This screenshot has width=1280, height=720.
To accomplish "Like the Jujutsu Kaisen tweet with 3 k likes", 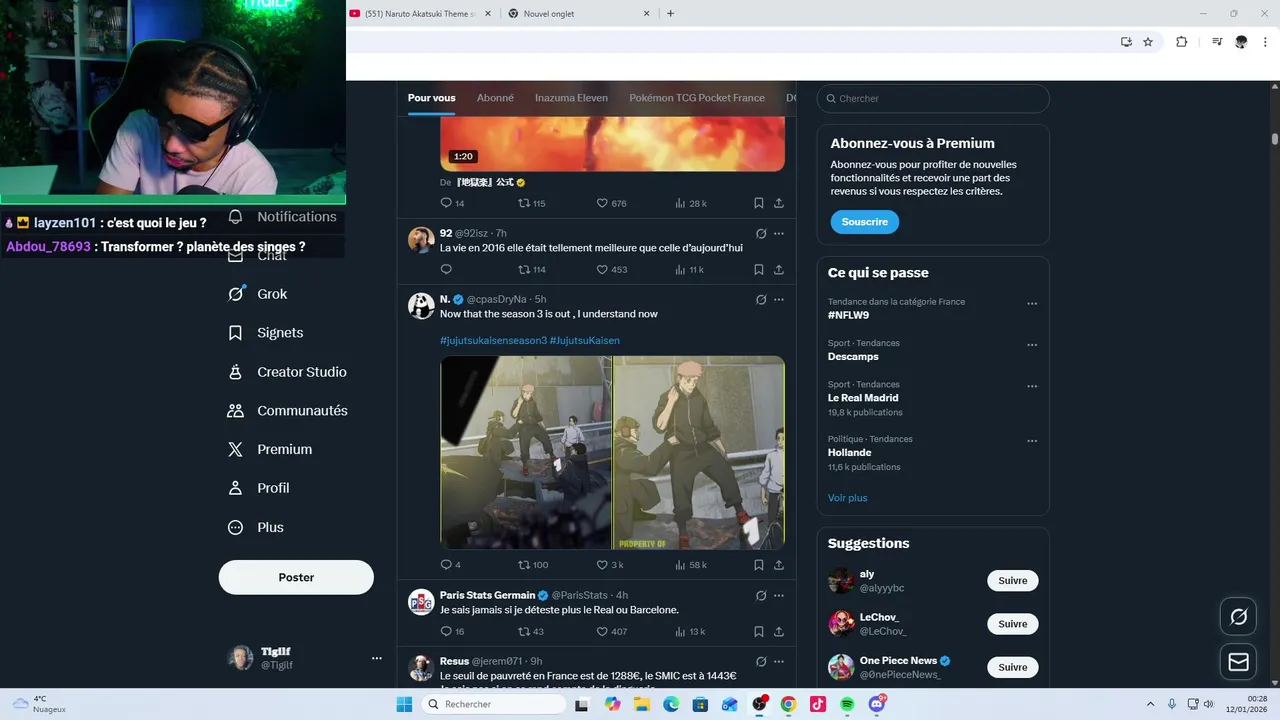I will click(x=610, y=565).
